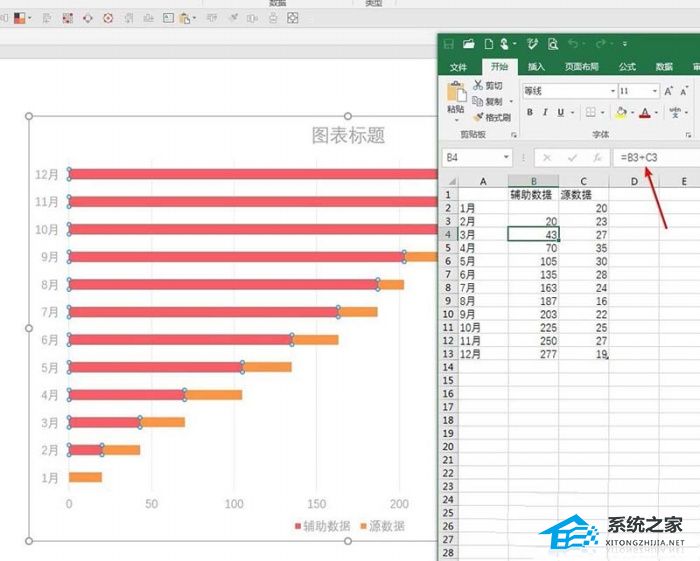Image resolution: width=700 pixels, height=561 pixels.
Task: Toggle Bold formatting
Action: coord(530,113)
